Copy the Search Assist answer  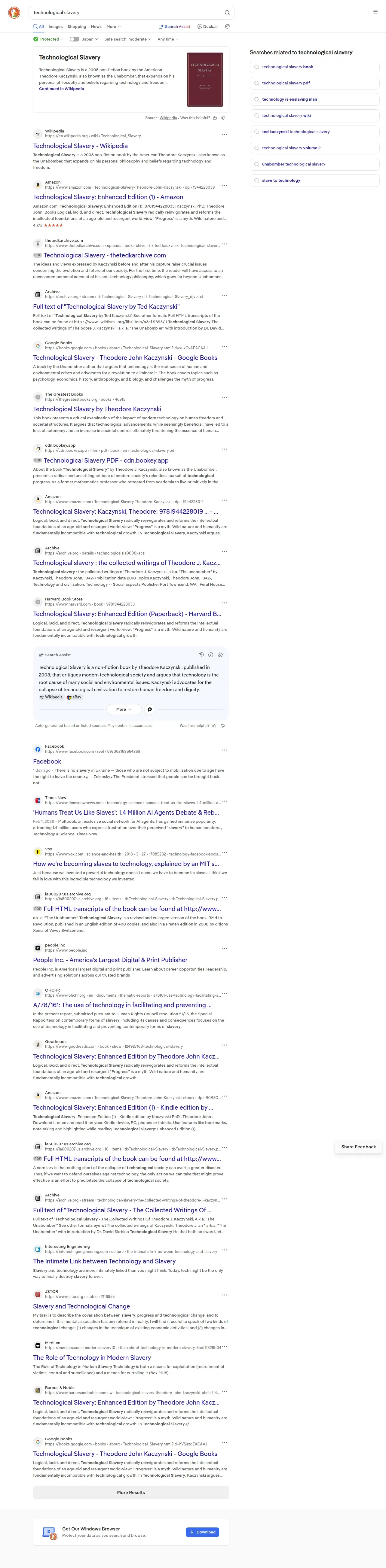tap(201, 655)
